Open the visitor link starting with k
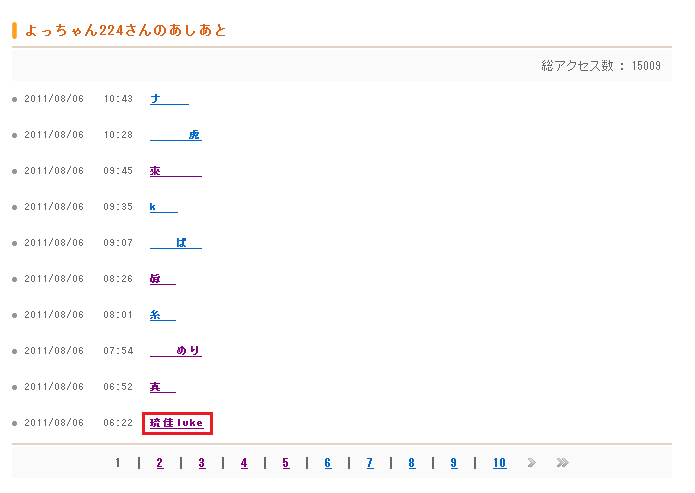The height and width of the screenshot is (493, 695). click(x=164, y=207)
